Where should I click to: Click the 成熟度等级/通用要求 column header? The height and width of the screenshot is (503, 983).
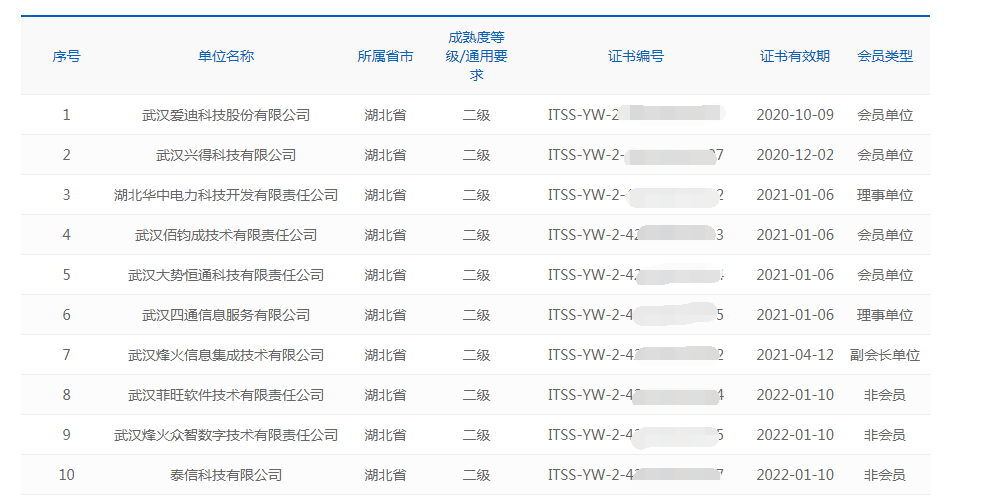476,56
